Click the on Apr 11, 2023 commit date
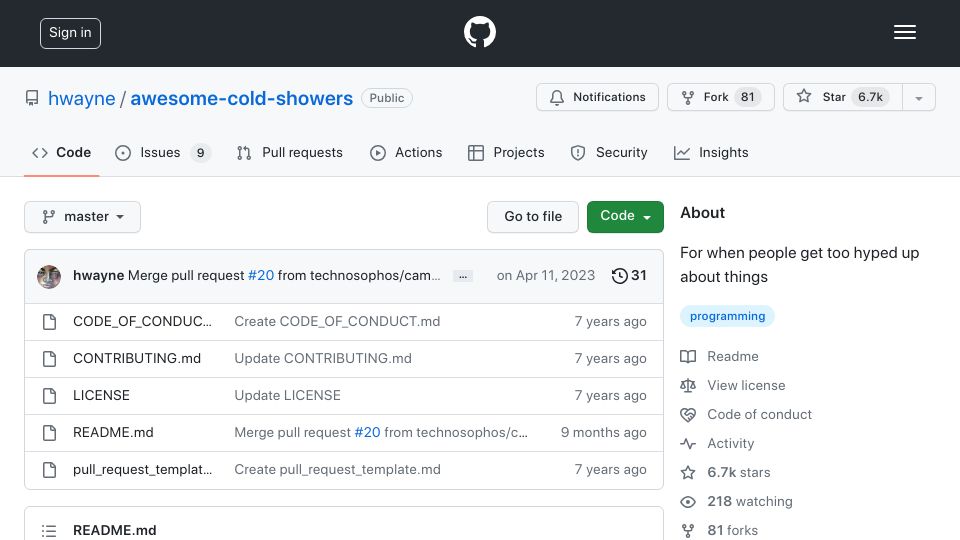 pos(546,276)
